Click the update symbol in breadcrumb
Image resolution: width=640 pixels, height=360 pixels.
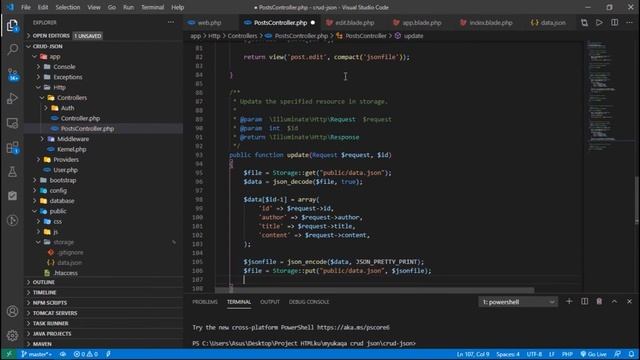point(409,36)
